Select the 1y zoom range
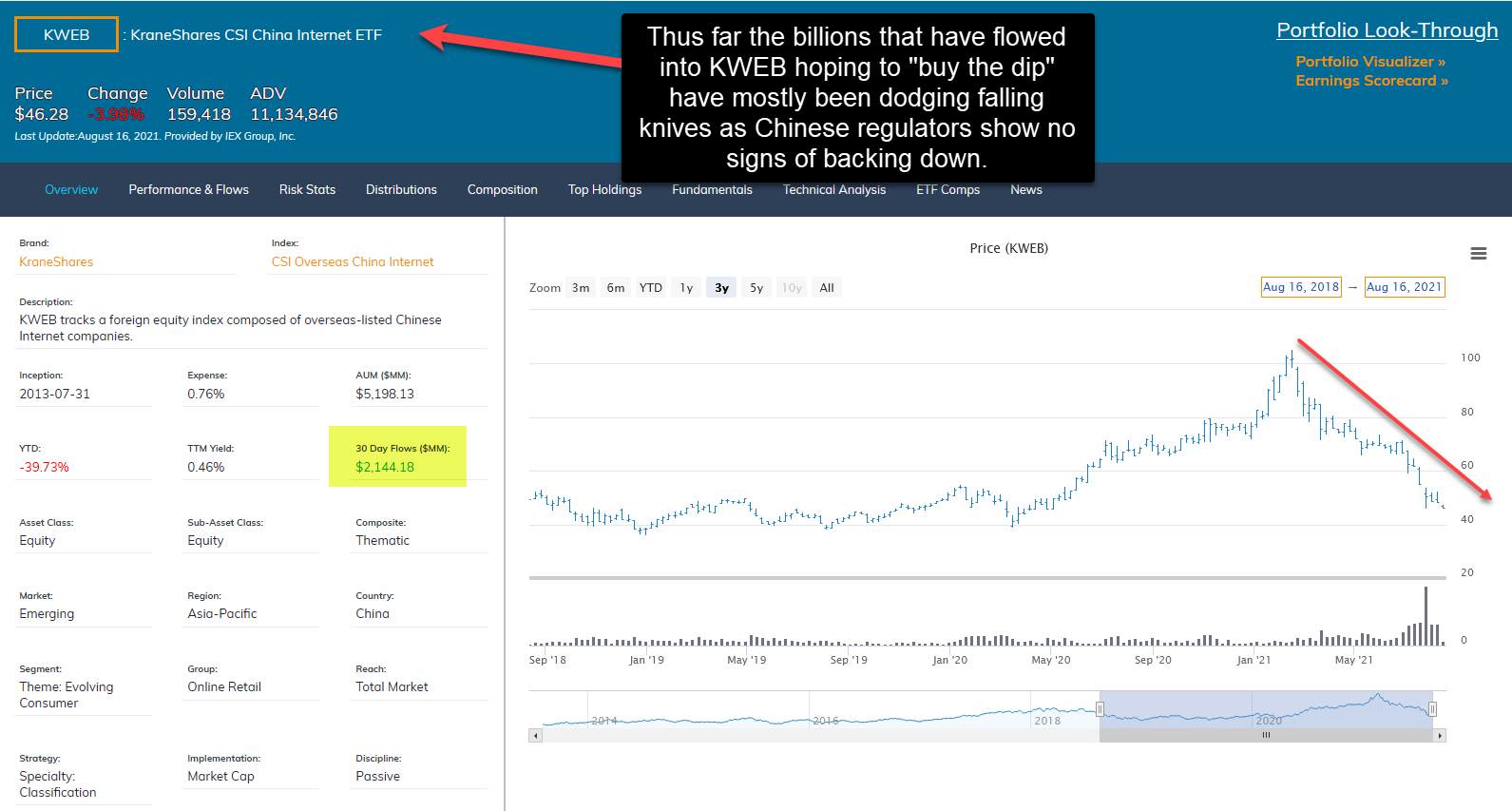1512x811 pixels. [x=686, y=288]
